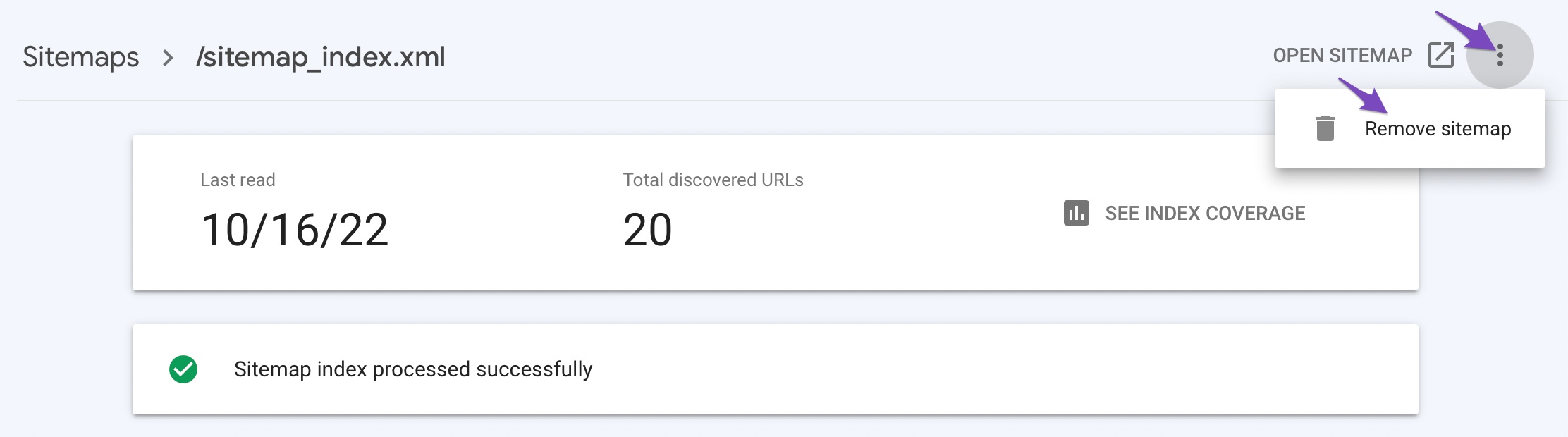Click the dropdown menu popup panel
Screen dimensions: 1568x437
(x=1410, y=128)
